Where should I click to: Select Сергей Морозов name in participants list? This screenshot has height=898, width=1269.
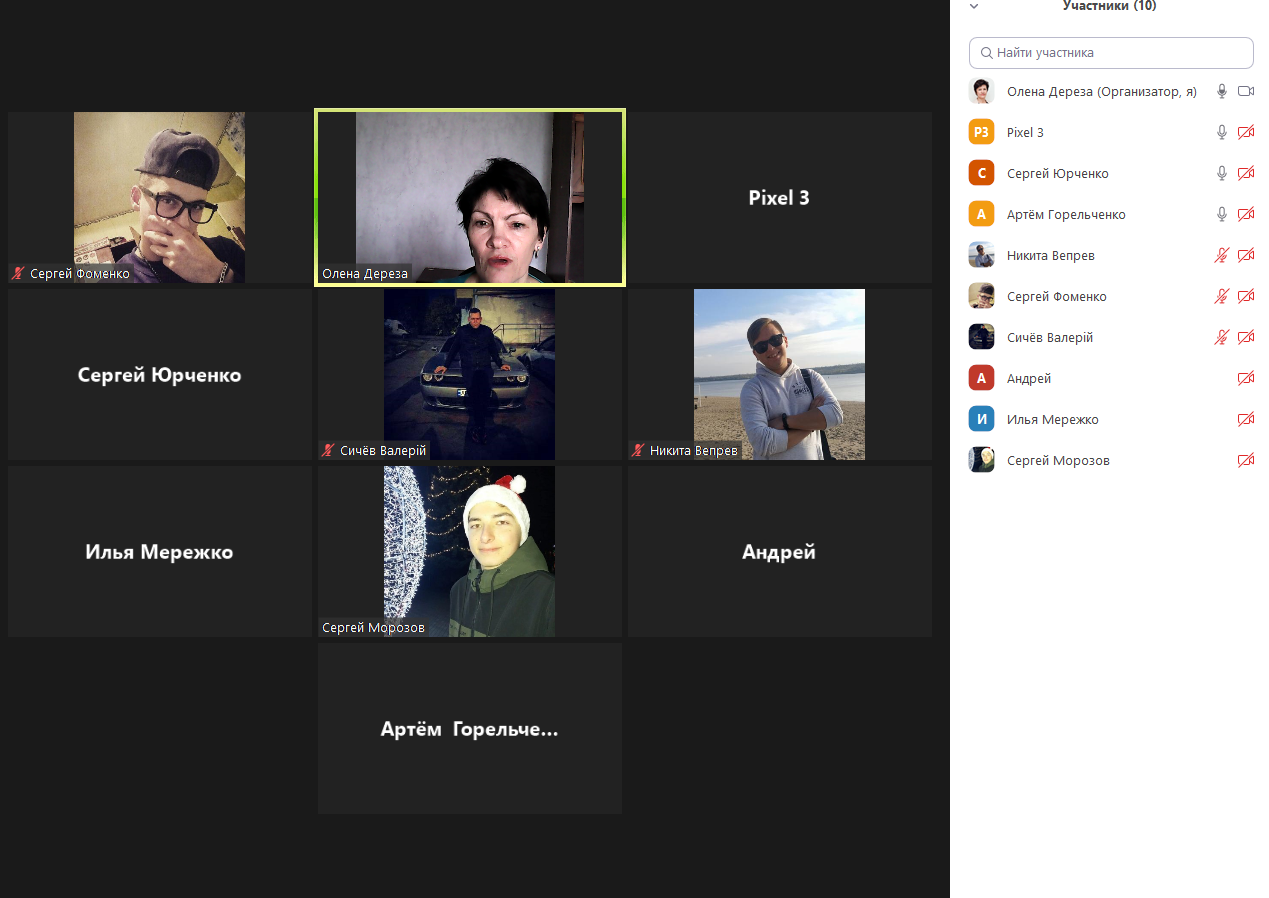click(1058, 460)
